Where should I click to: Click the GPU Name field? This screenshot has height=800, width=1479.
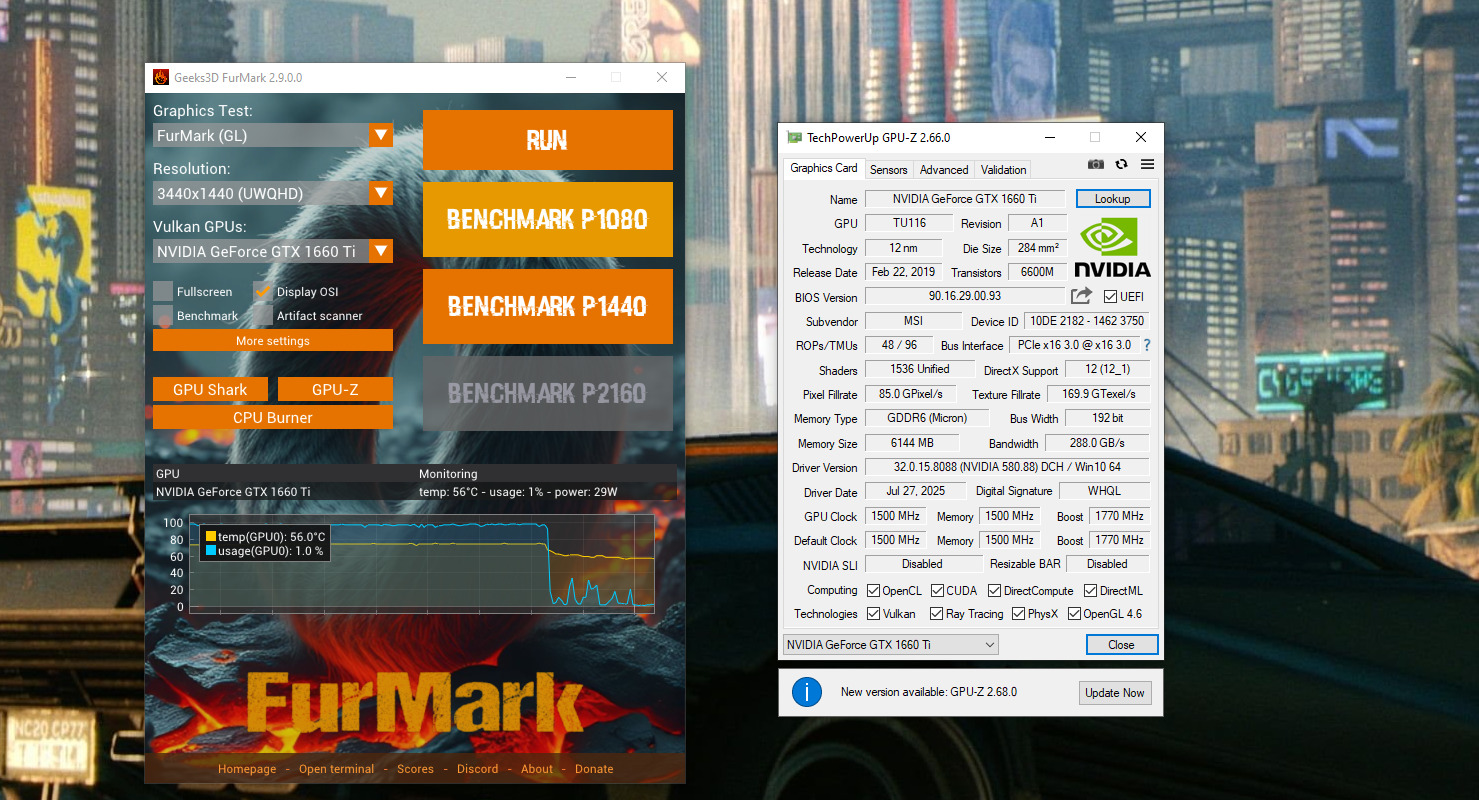click(965, 199)
